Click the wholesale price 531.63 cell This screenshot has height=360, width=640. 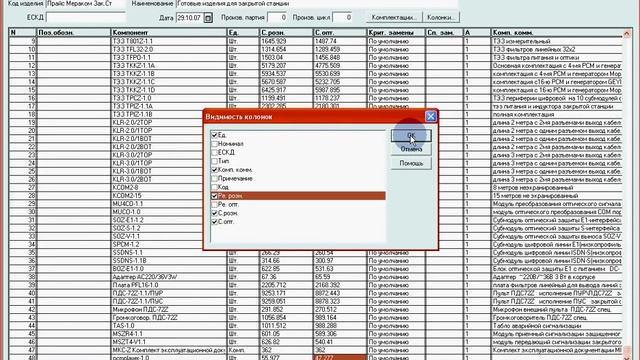tap(340, 269)
